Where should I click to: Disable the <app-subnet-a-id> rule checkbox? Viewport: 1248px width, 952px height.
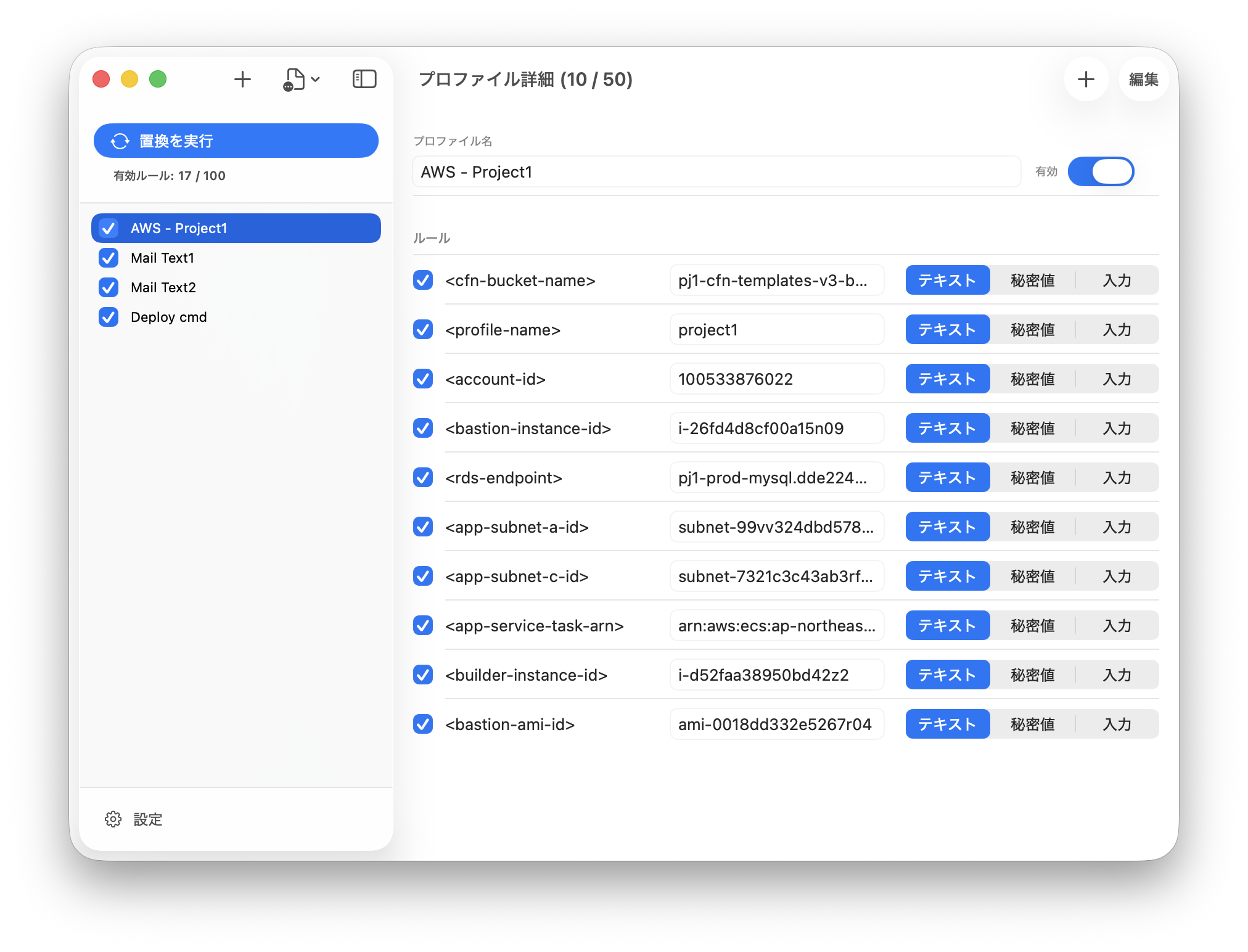pos(423,527)
